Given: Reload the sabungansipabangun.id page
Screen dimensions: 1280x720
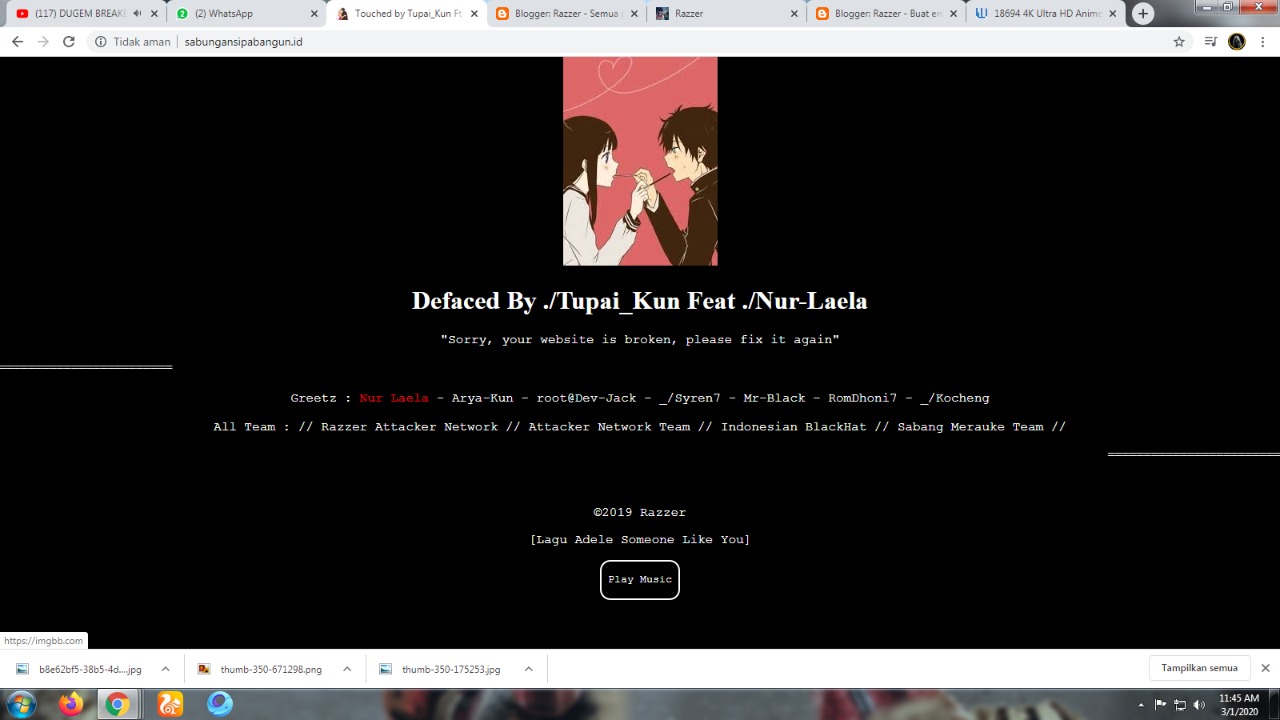Looking at the screenshot, I should (68, 42).
